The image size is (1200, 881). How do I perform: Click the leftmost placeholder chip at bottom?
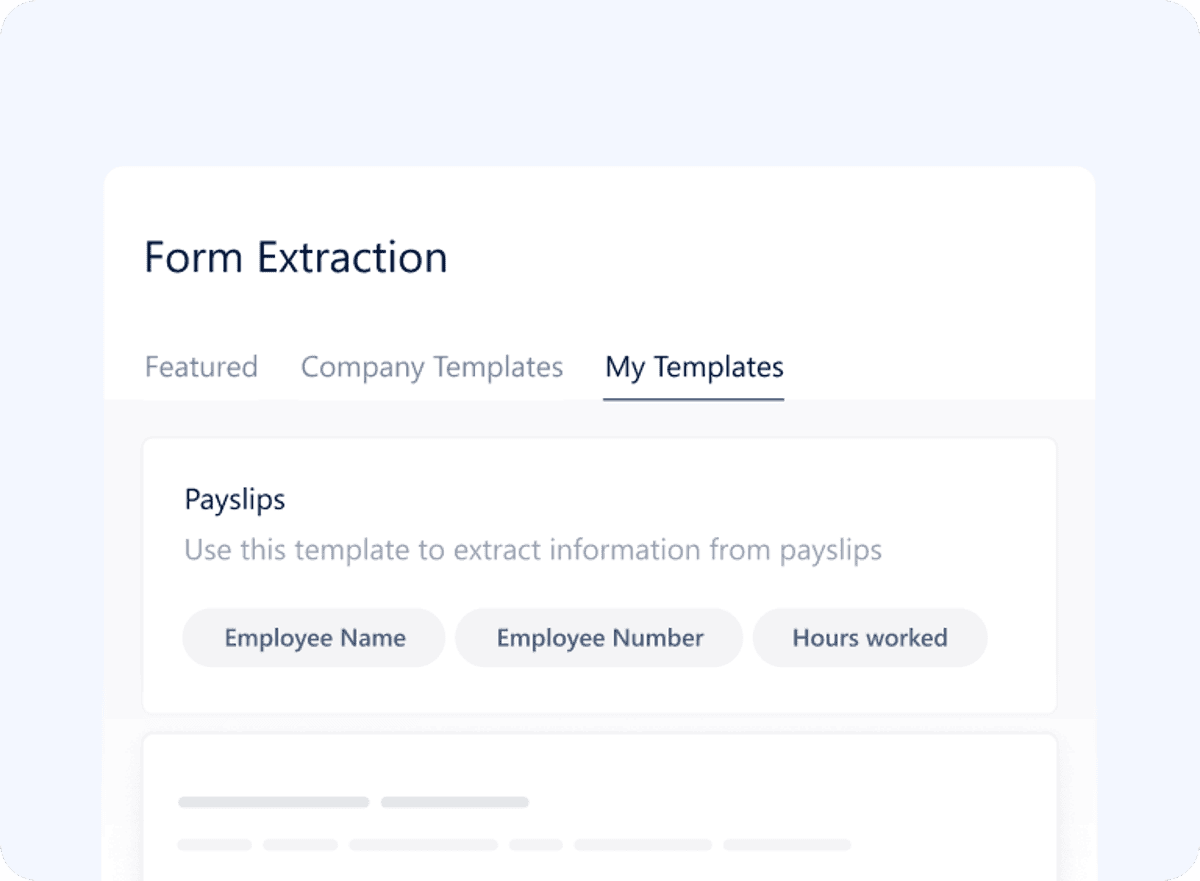click(x=216, y=845)
